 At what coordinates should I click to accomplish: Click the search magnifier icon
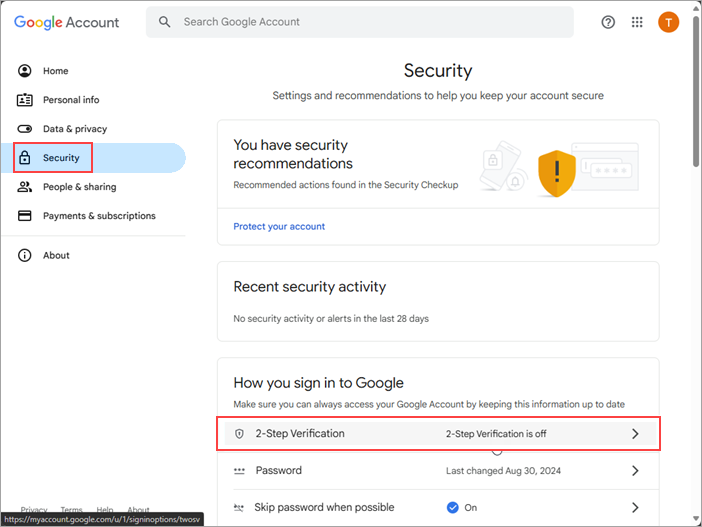tap(165, 22)
